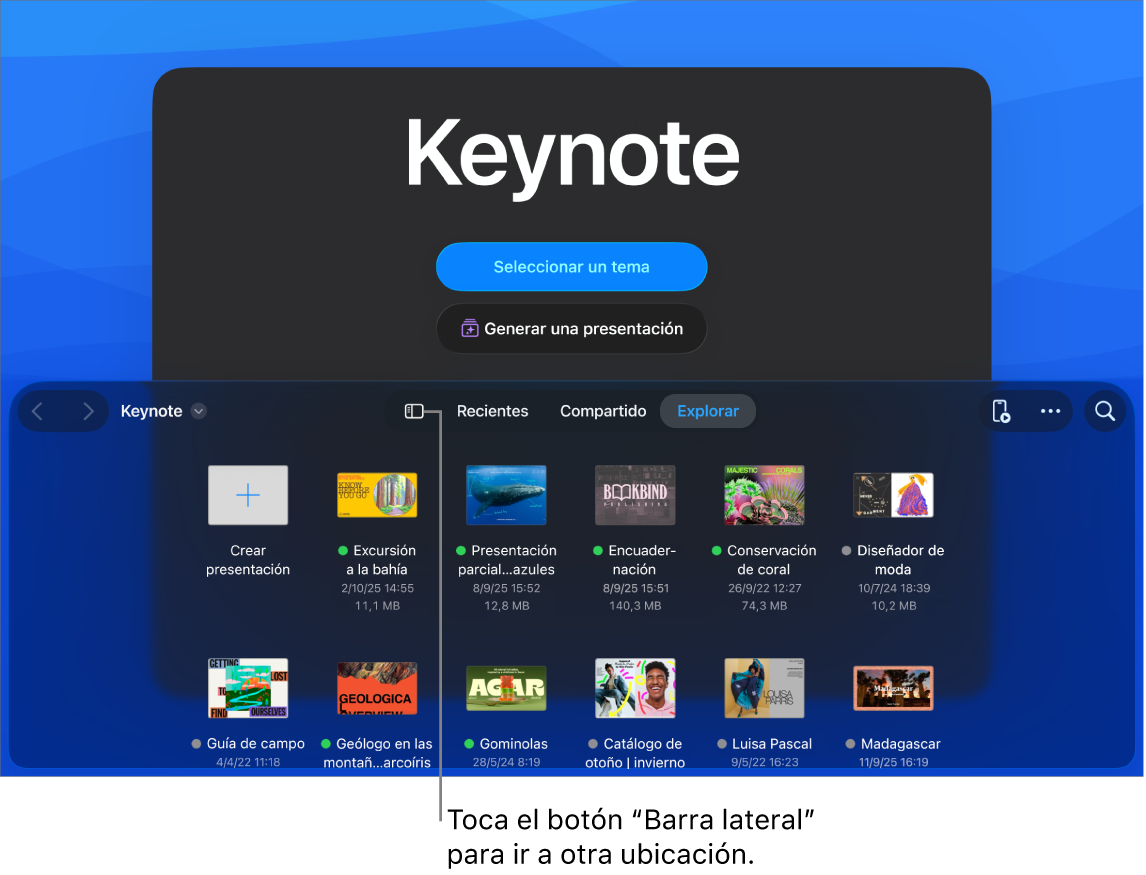Screen dimensions: 1146x875
Task: Click the 12,8 MB file size
Action: [x=506, y=606]
